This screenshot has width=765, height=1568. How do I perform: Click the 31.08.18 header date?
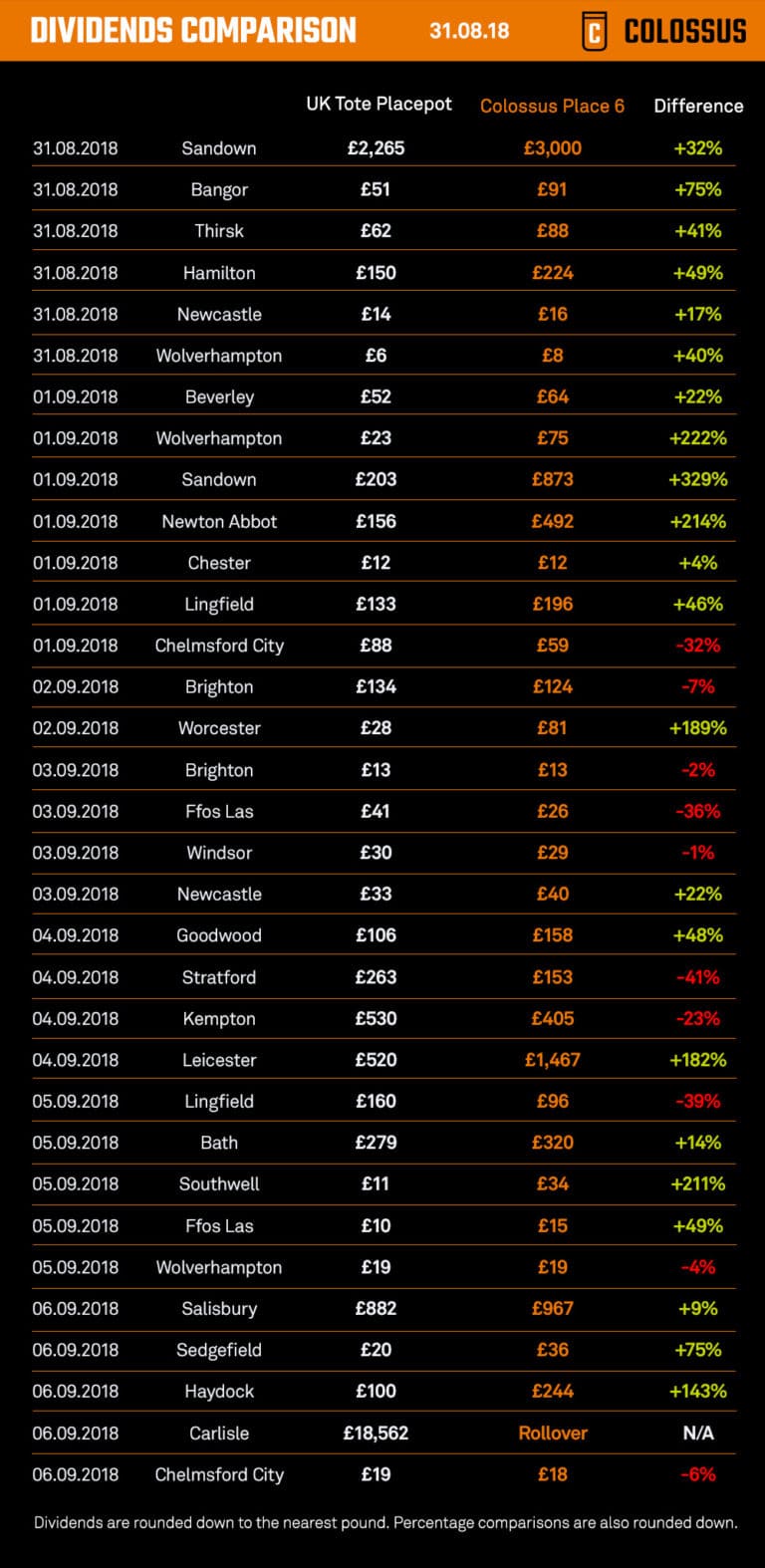point(469,31)
